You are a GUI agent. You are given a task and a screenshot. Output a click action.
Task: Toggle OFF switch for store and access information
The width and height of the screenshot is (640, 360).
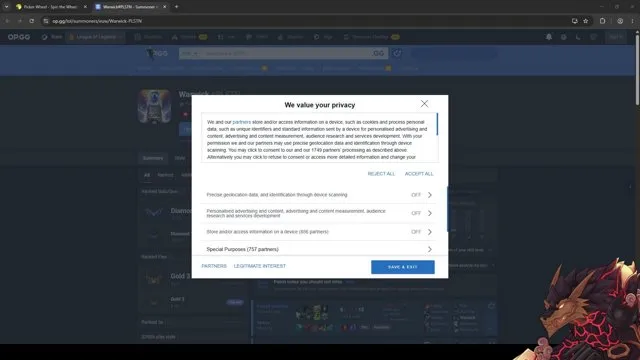click(x=416, y=232)
